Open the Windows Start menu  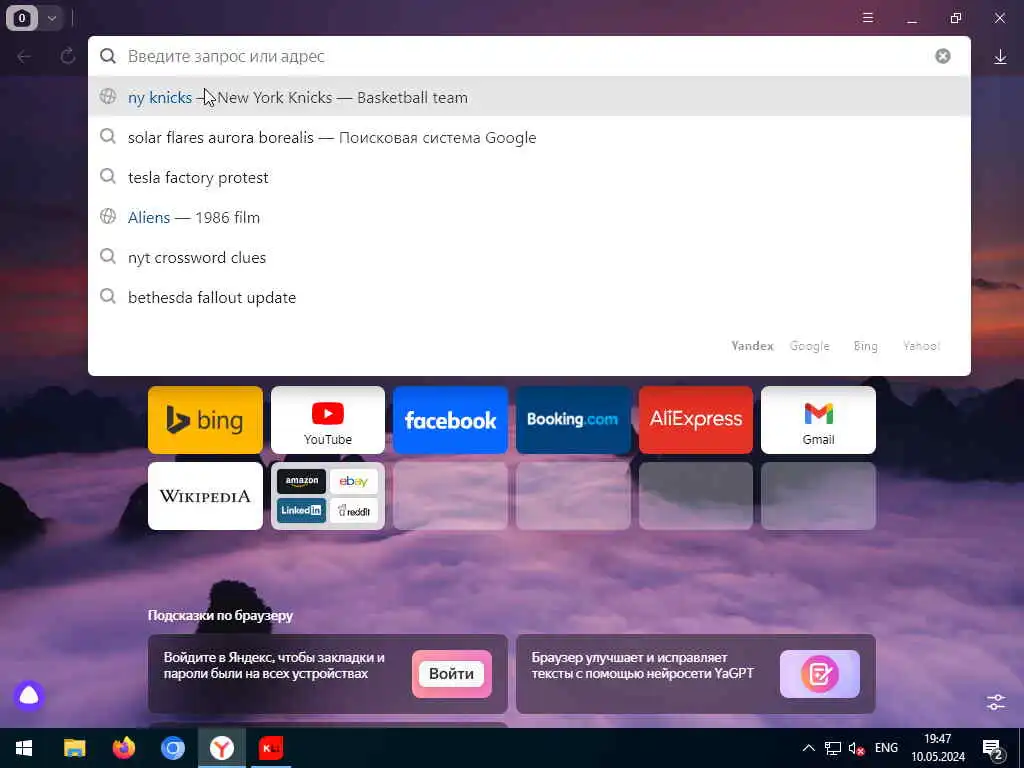(x=24, y=748)
